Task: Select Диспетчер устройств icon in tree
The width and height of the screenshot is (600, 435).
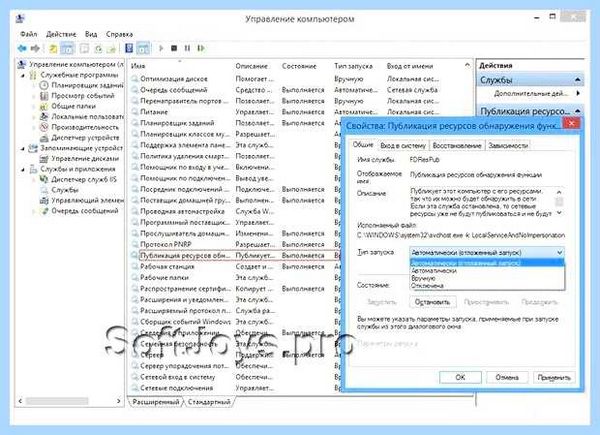Action: [x=44, y=137]
